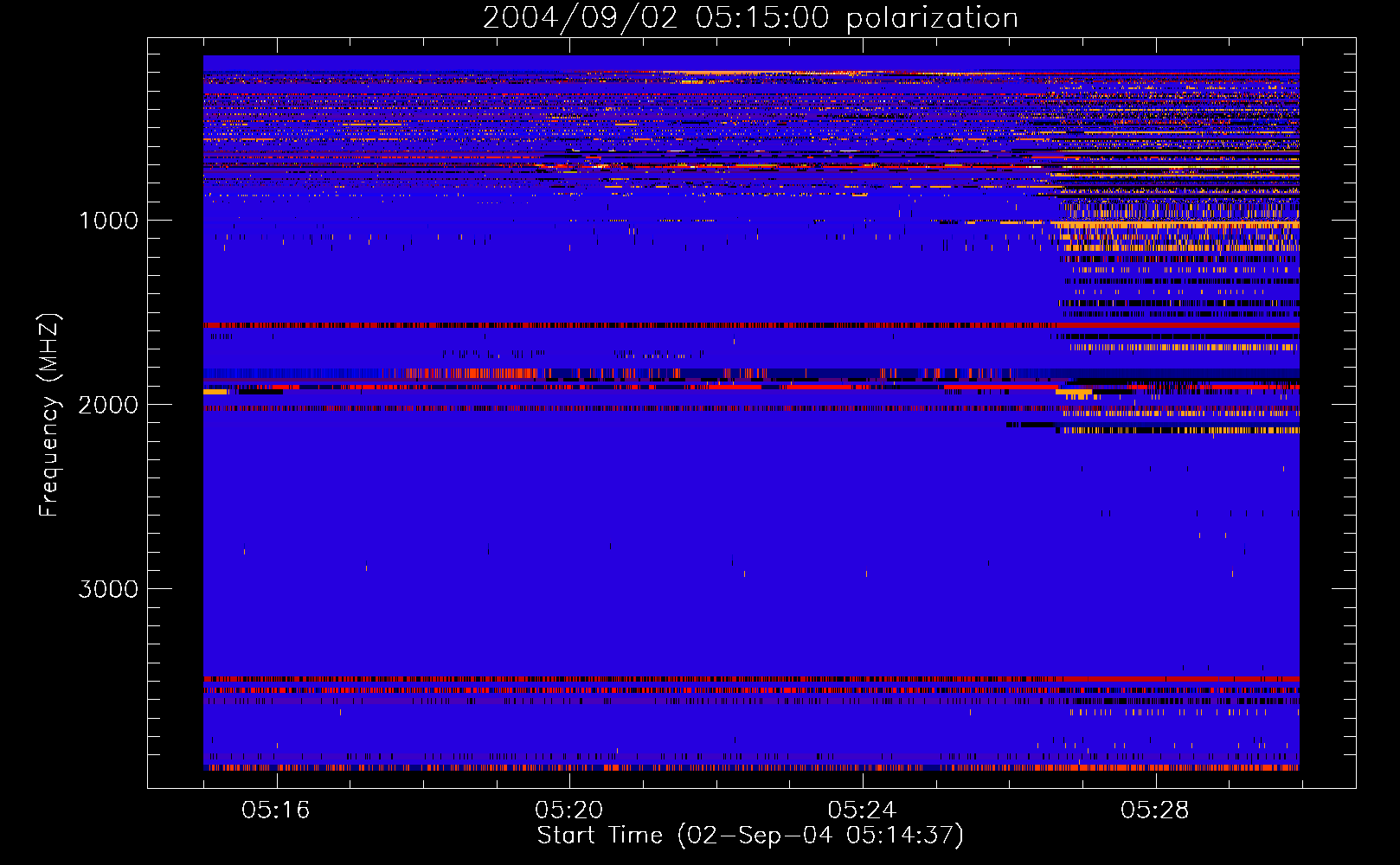Click orange block near 2000 MHz around 05:27
This screenshot has height=865, width=1400.
tap(1074, 392)
